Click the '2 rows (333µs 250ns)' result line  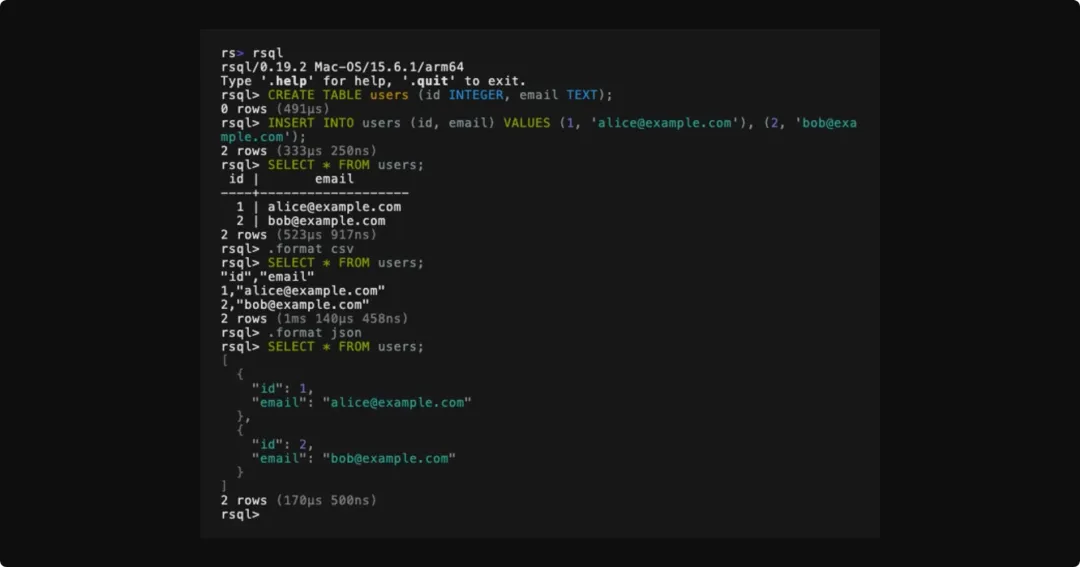coord(299,151)
